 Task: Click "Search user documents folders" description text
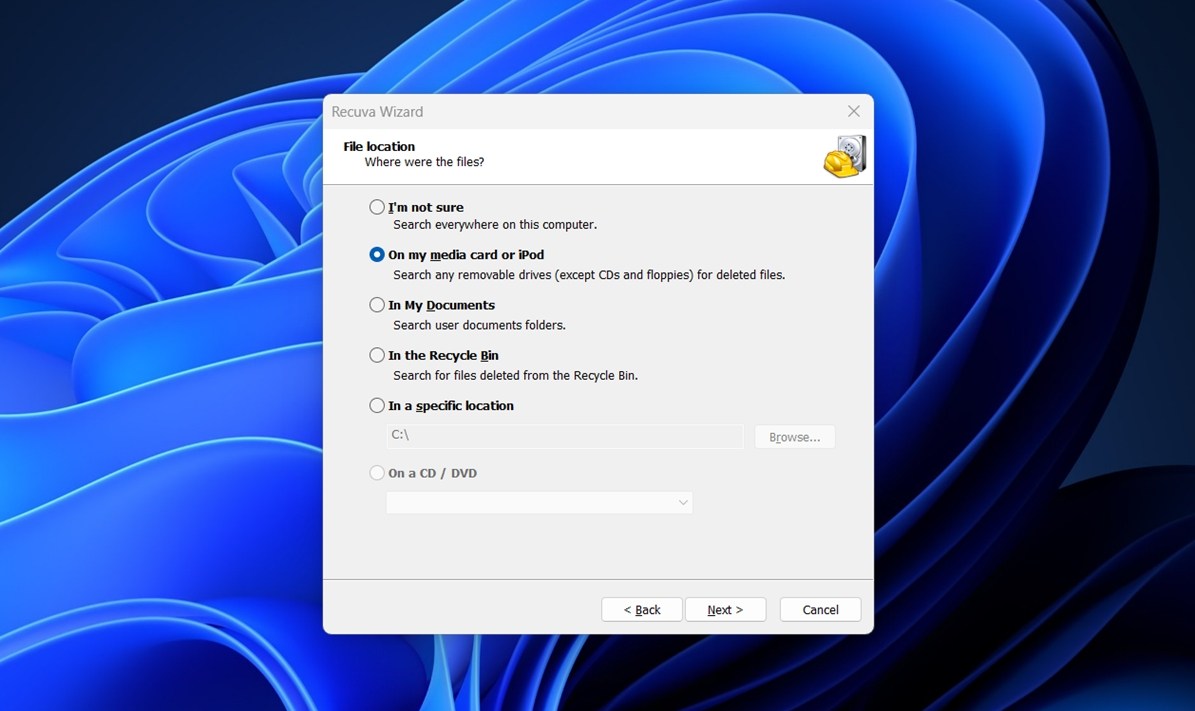tap(479, 325)
